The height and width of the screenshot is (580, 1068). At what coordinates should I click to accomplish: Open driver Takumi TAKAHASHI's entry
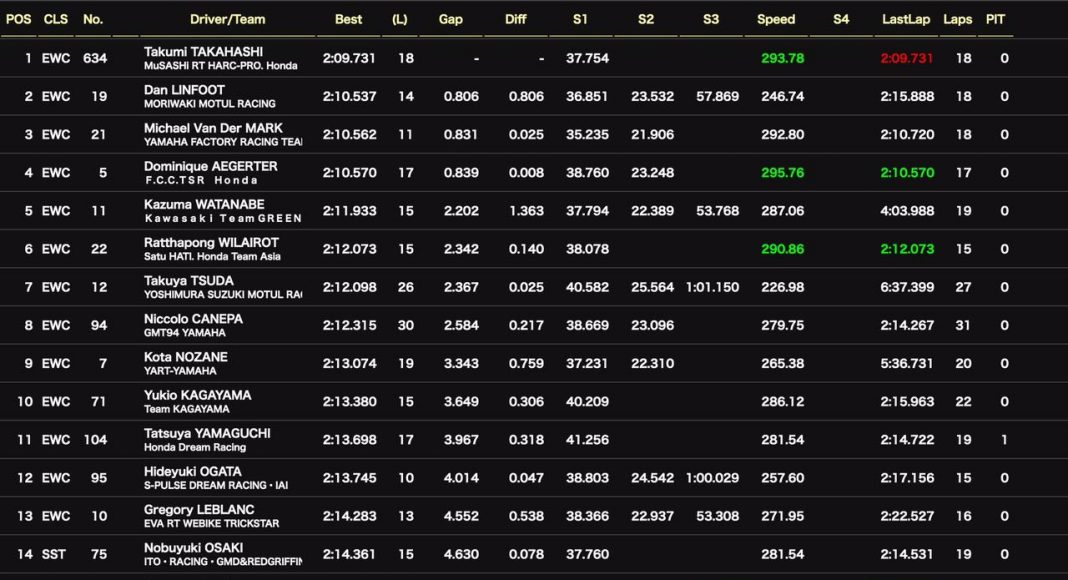(203, 52)
